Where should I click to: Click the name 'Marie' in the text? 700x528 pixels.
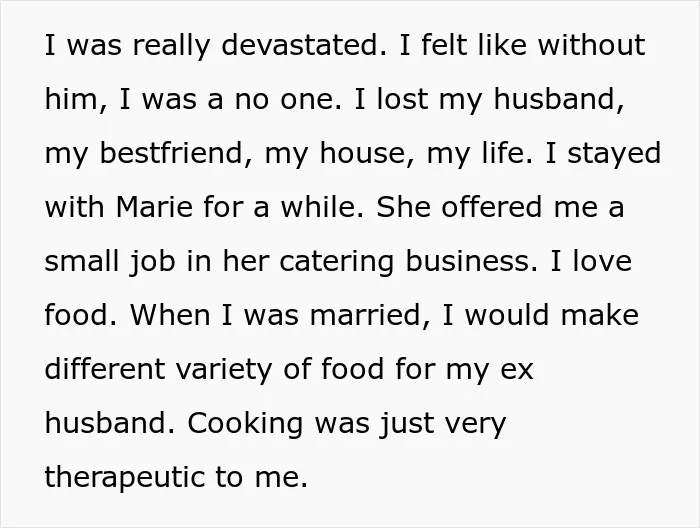tap(154, 207)
